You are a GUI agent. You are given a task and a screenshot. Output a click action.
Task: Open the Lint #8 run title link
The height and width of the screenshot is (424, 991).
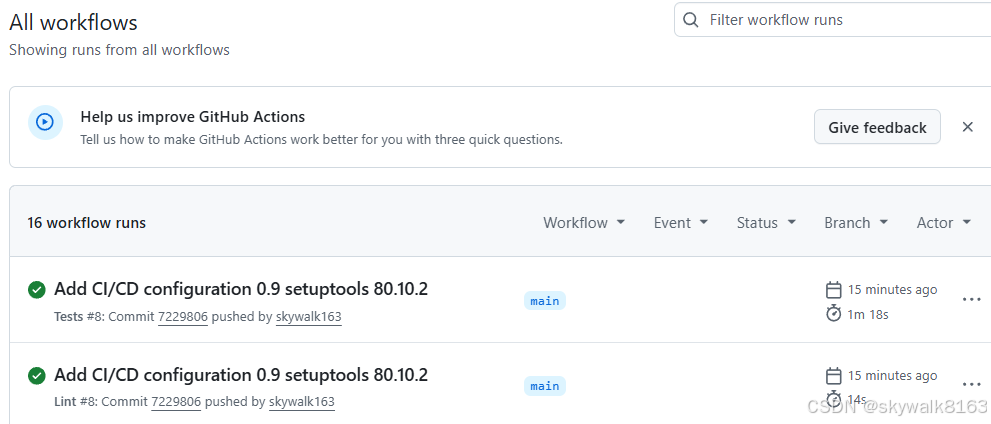241,375
